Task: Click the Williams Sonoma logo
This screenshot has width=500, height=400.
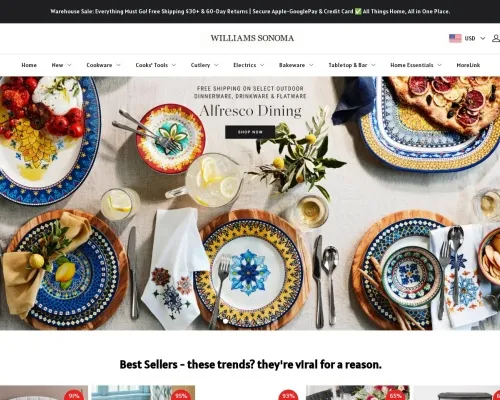Action: point(252,38)
